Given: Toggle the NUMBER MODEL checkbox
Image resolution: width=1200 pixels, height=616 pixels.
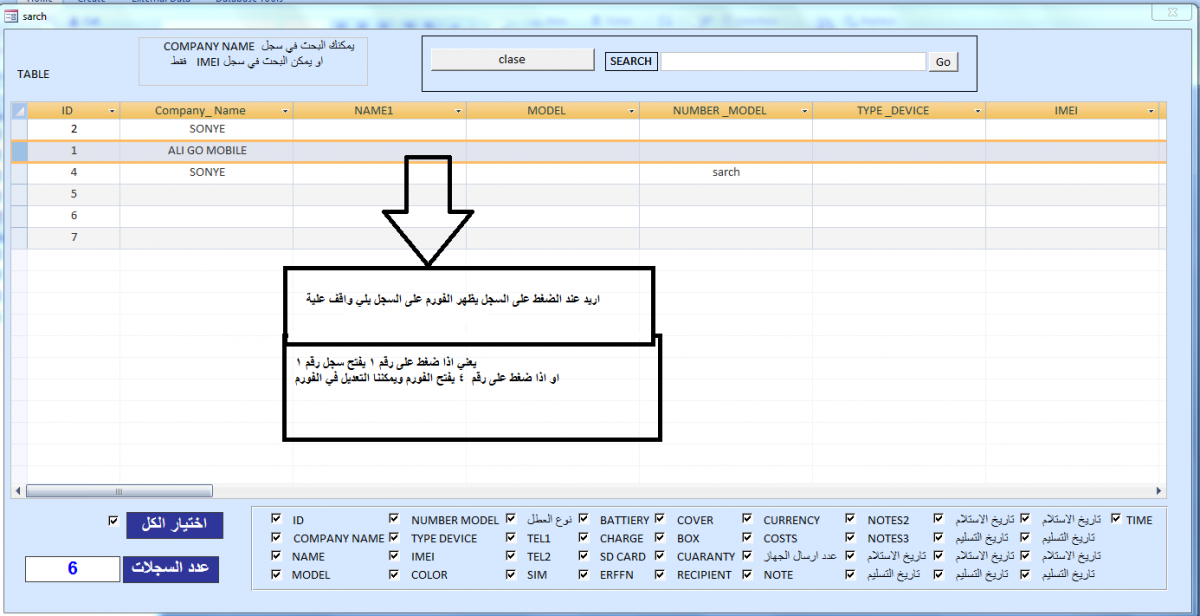Looking at the screenshot, I should click(394, 520).
